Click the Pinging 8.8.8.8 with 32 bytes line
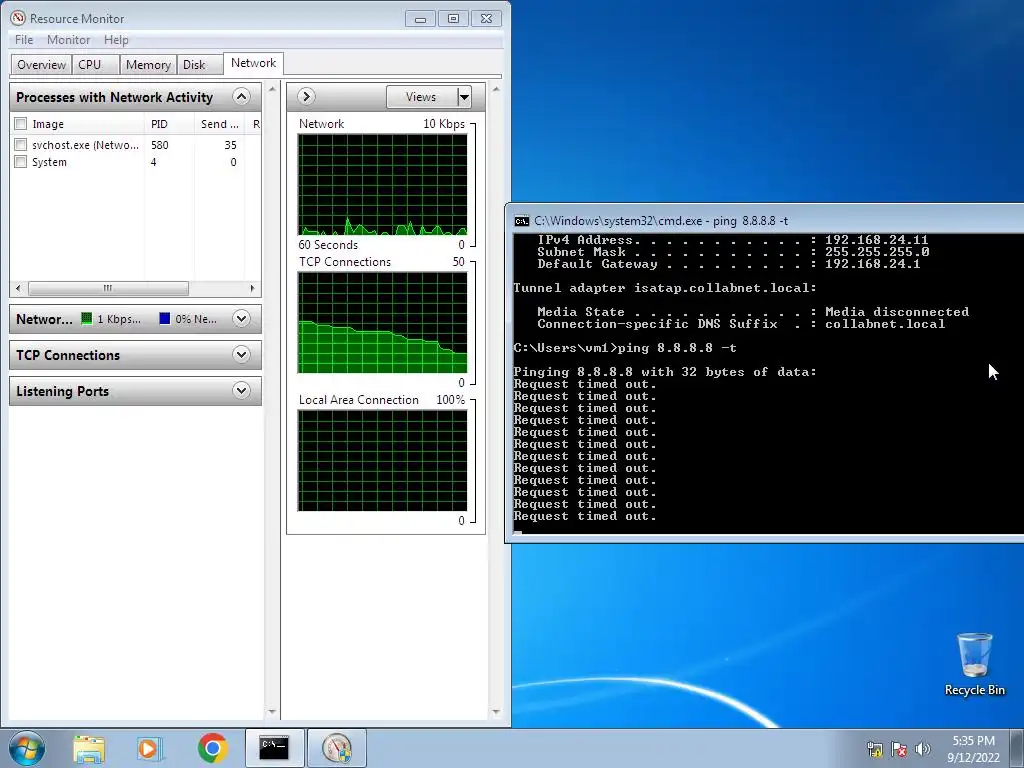 pos(665,372)
